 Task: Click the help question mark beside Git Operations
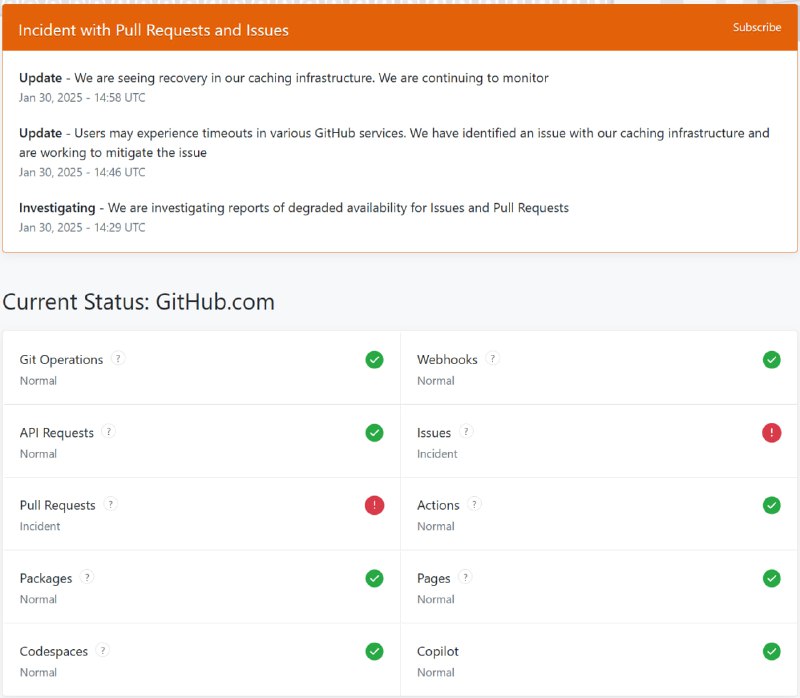(118, 359)
